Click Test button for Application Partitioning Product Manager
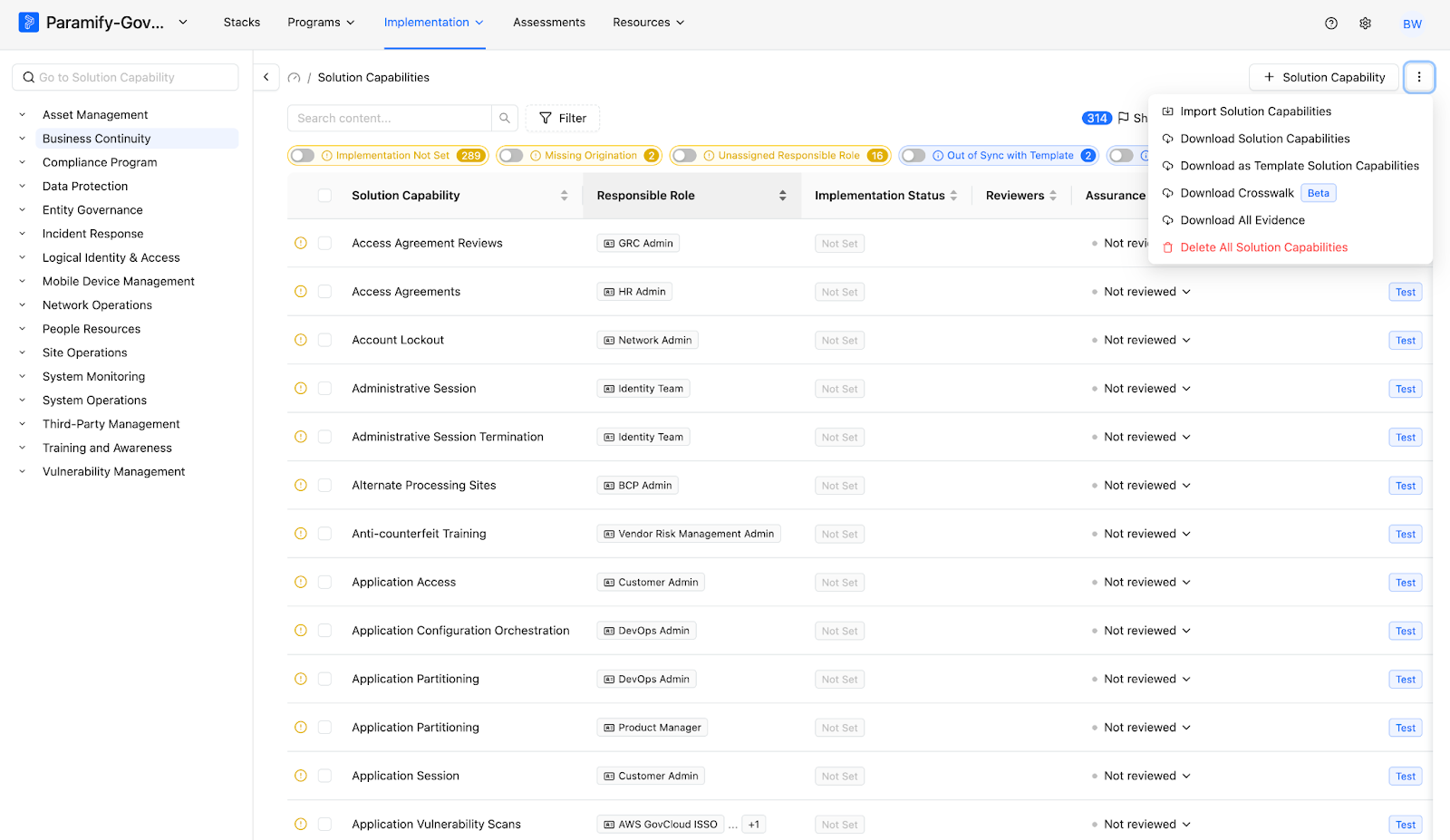1450x840 pixels. point(1406,728)
